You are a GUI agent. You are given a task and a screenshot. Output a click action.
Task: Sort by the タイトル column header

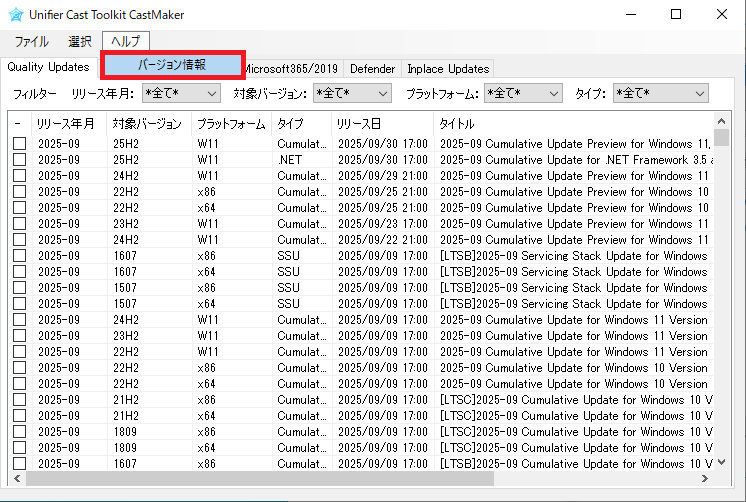pos(570,124)
